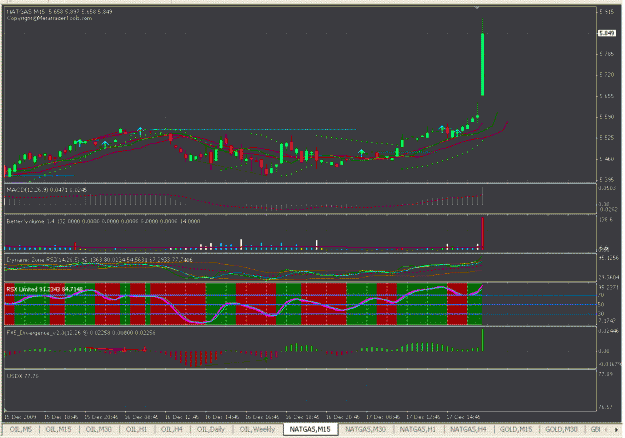The image size is (625, 438).
Task: Open the NATGAS,H1 chart tab
Action: pyautogui.click(x=418, y=430)
